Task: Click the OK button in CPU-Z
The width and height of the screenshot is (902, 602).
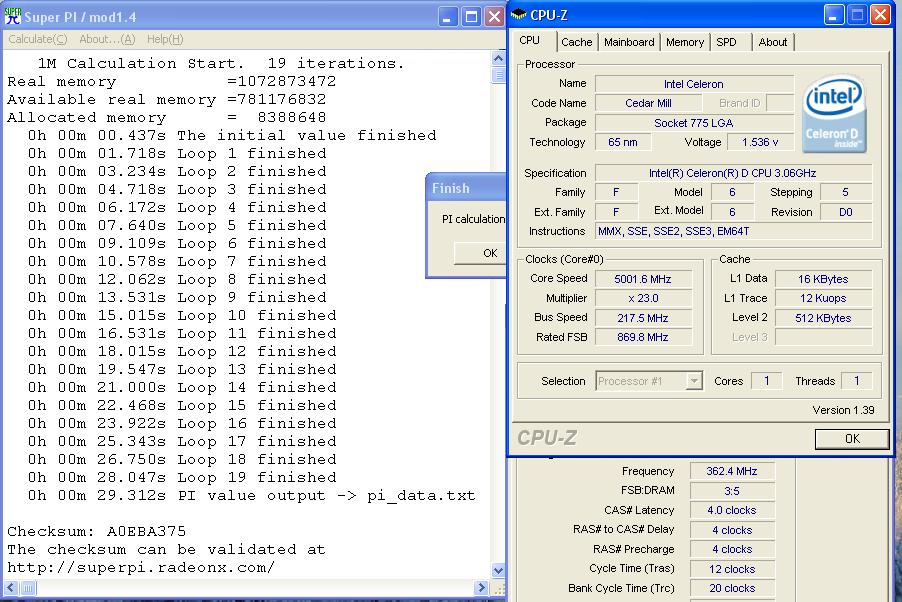Action: (852, 439)
